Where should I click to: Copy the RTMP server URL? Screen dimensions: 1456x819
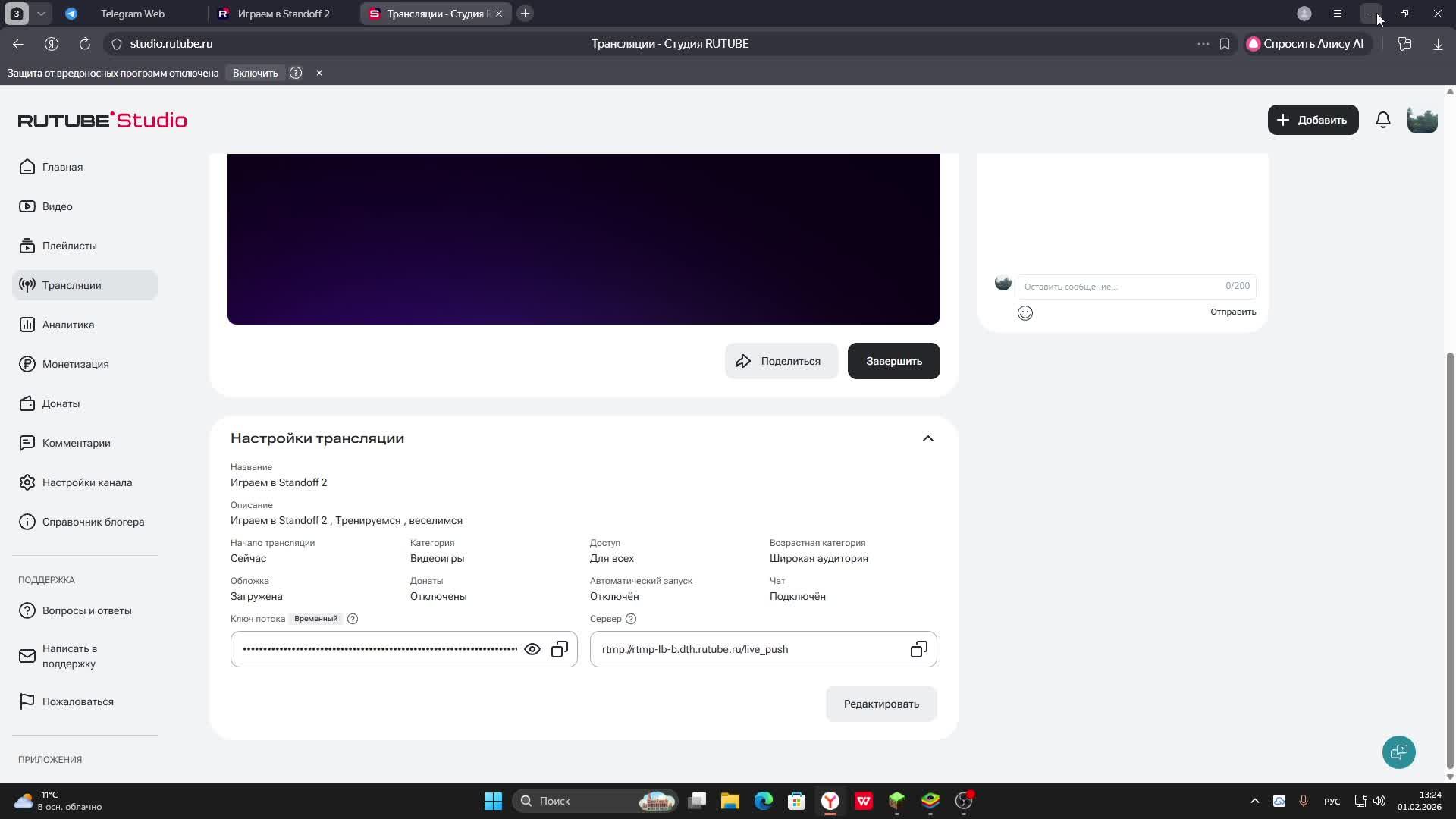click(x=918, y=649)
